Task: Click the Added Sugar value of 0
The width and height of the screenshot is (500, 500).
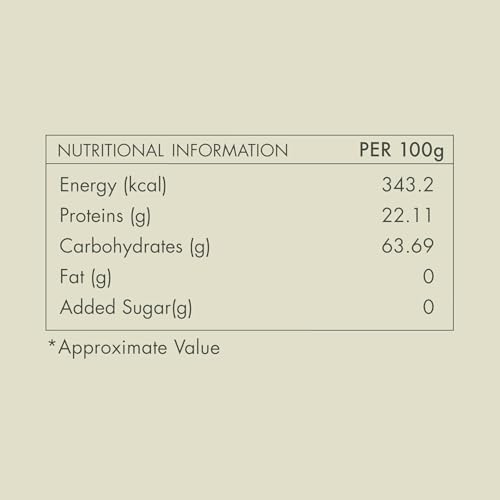Action: tap(429, 307)
